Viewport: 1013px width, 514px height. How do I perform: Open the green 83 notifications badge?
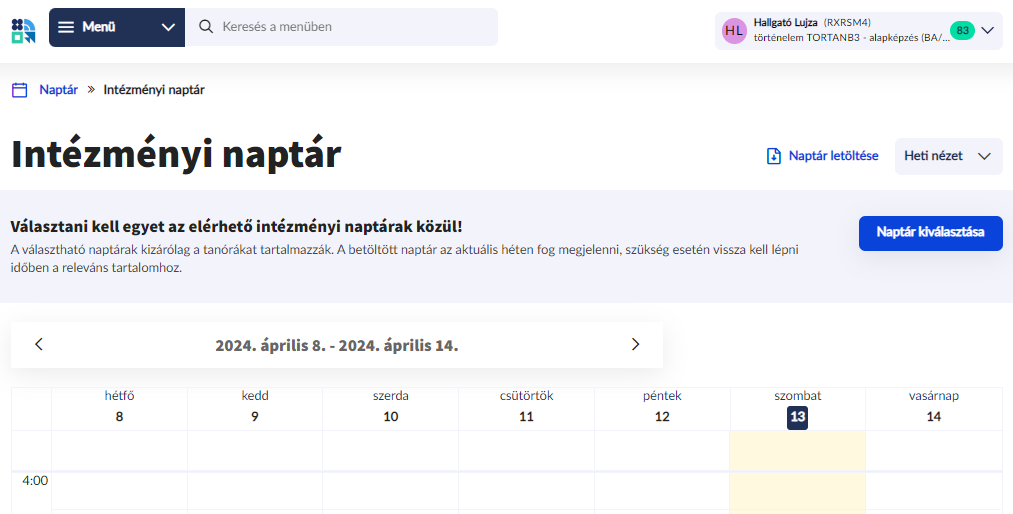coord(962,31)
